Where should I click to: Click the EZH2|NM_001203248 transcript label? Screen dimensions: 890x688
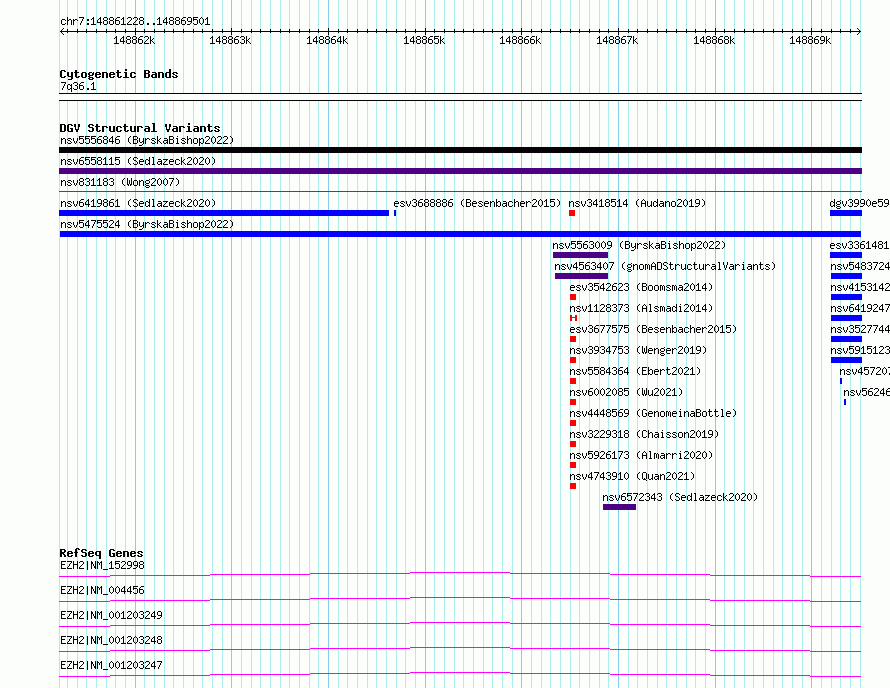click(x=111, y=640)
